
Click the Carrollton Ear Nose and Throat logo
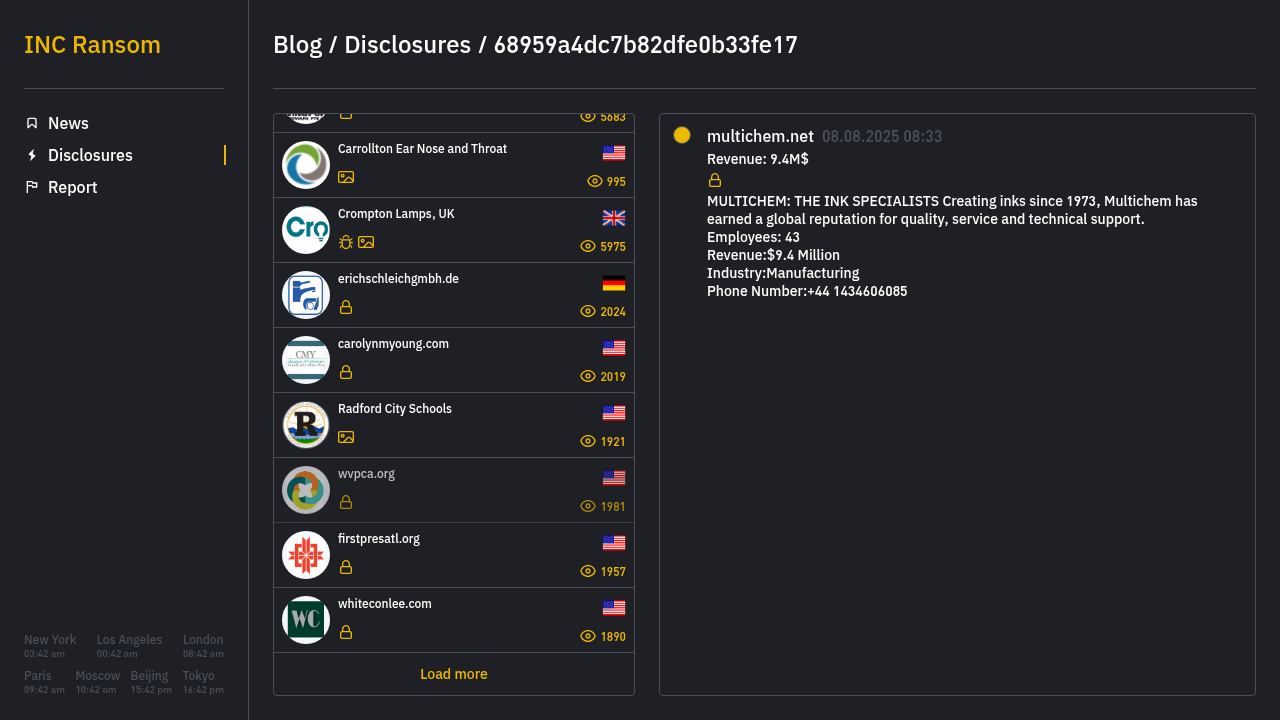coord(306,165)
